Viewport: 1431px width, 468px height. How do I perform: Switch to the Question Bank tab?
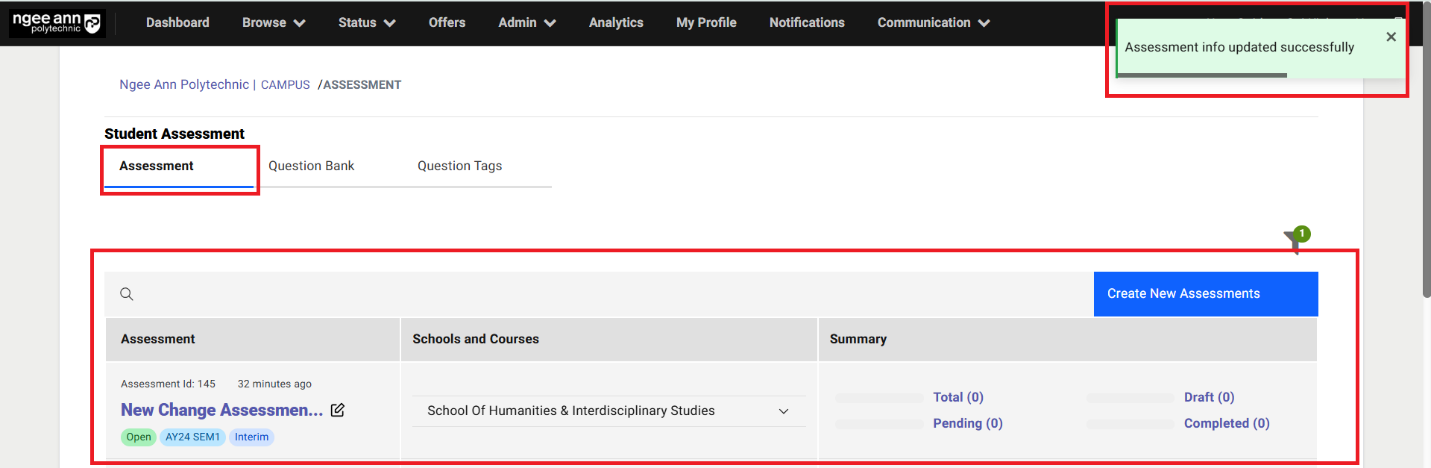(311, 166)
